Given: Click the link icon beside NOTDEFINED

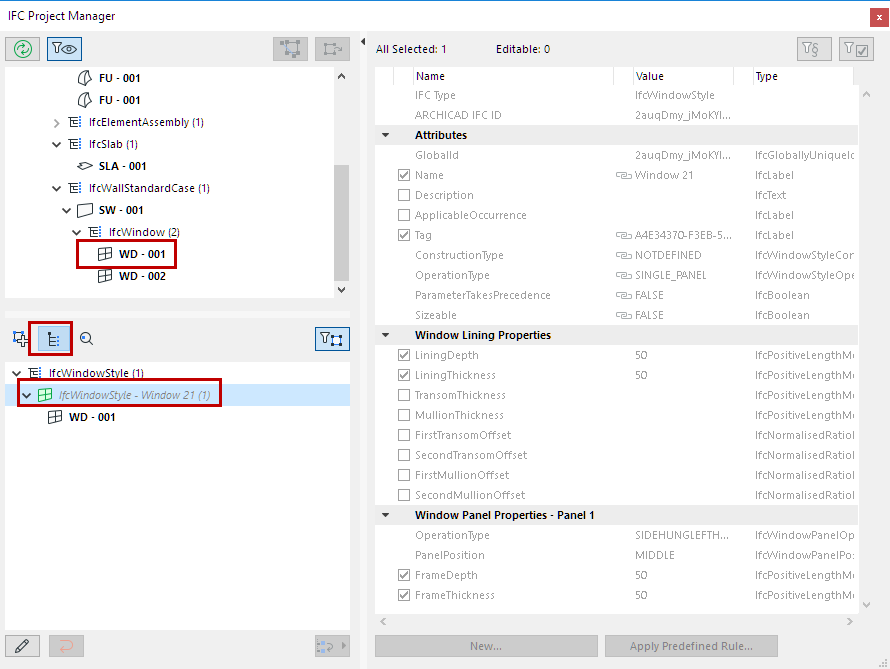Looking at the screenshot, I should point(624,255).
